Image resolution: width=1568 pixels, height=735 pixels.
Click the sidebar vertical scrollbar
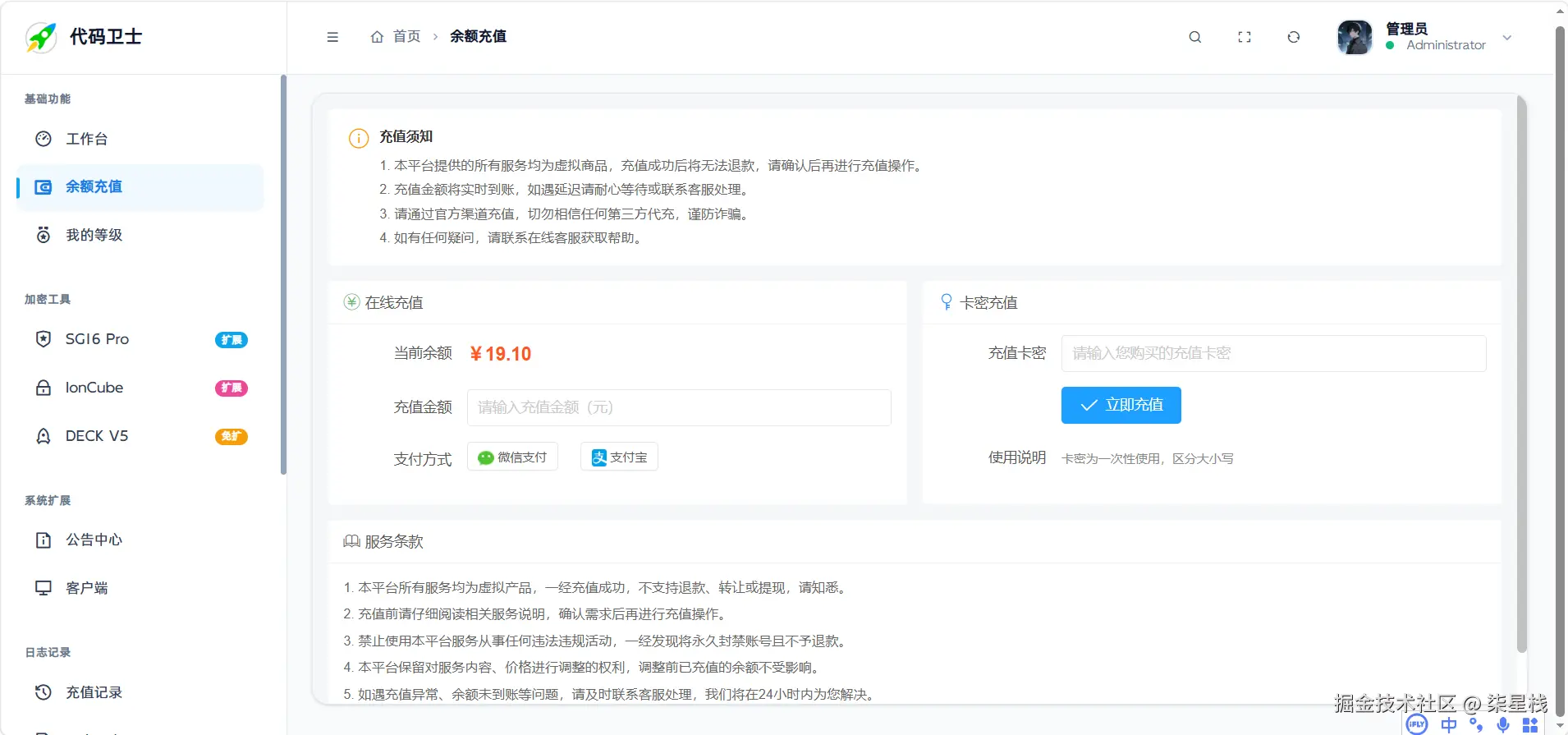[283, 275]
